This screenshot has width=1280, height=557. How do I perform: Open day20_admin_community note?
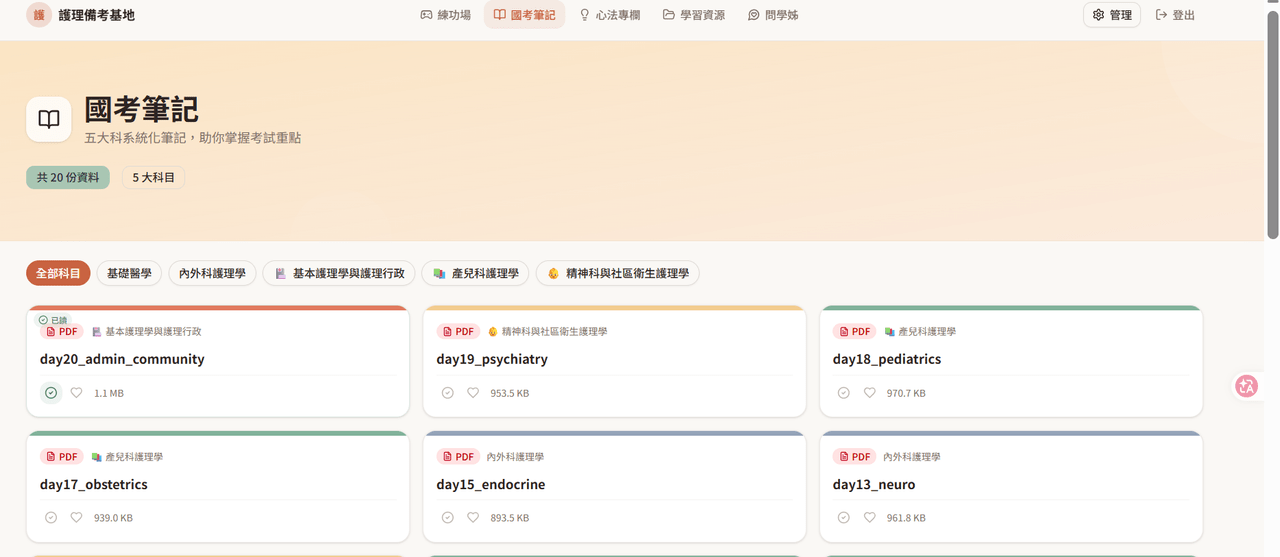pos(122,359)
